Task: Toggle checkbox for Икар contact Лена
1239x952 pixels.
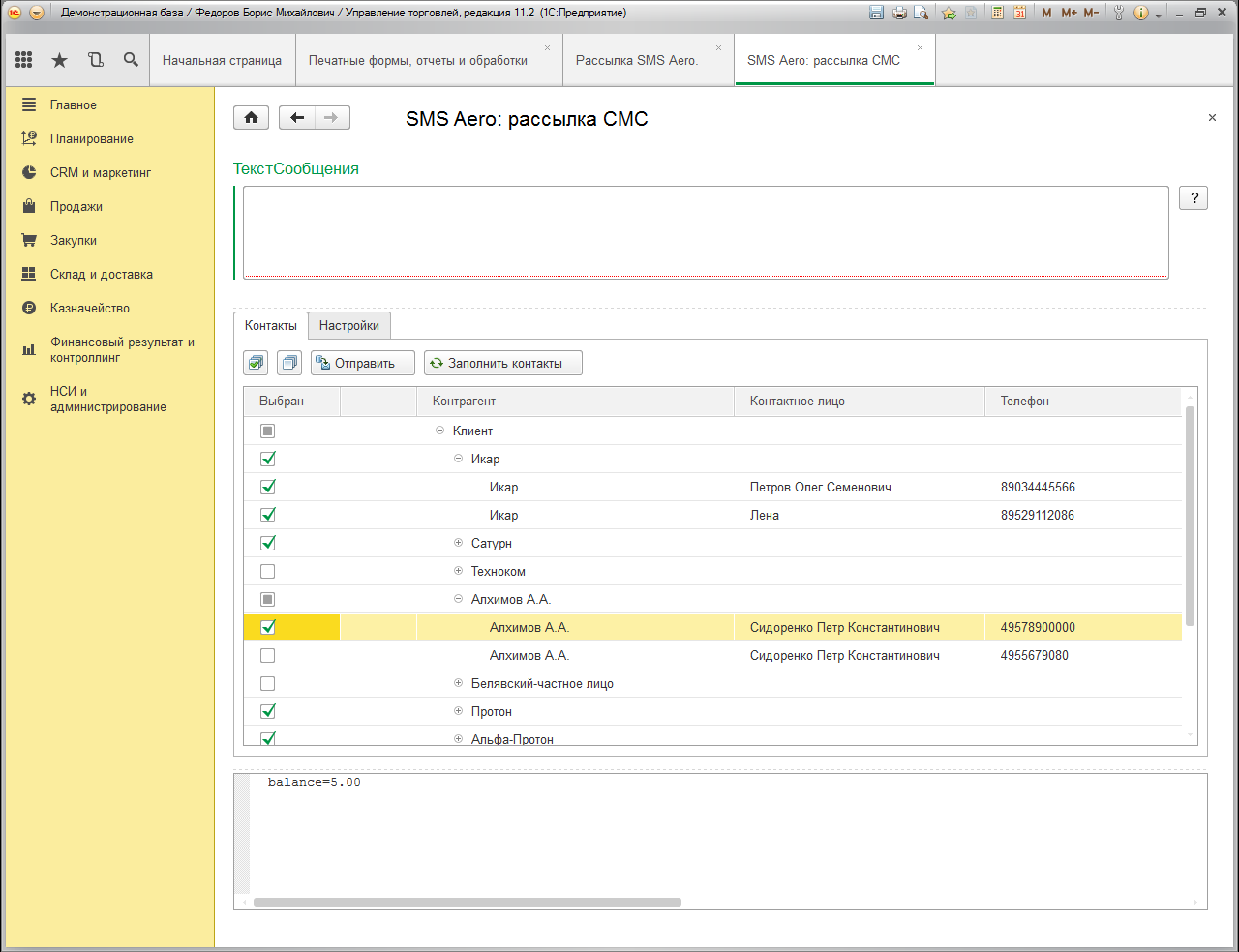Action: 268,515
